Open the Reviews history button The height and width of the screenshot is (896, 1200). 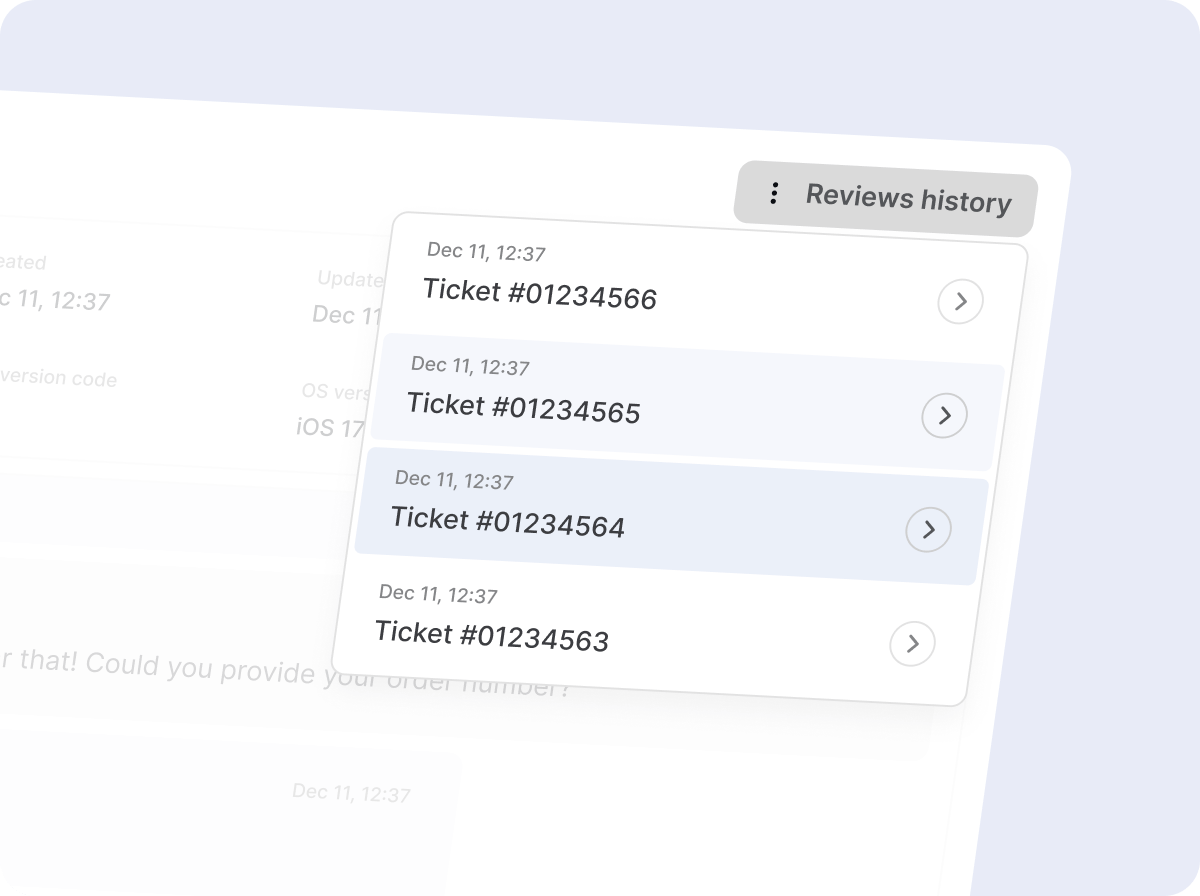click(886, 198)
